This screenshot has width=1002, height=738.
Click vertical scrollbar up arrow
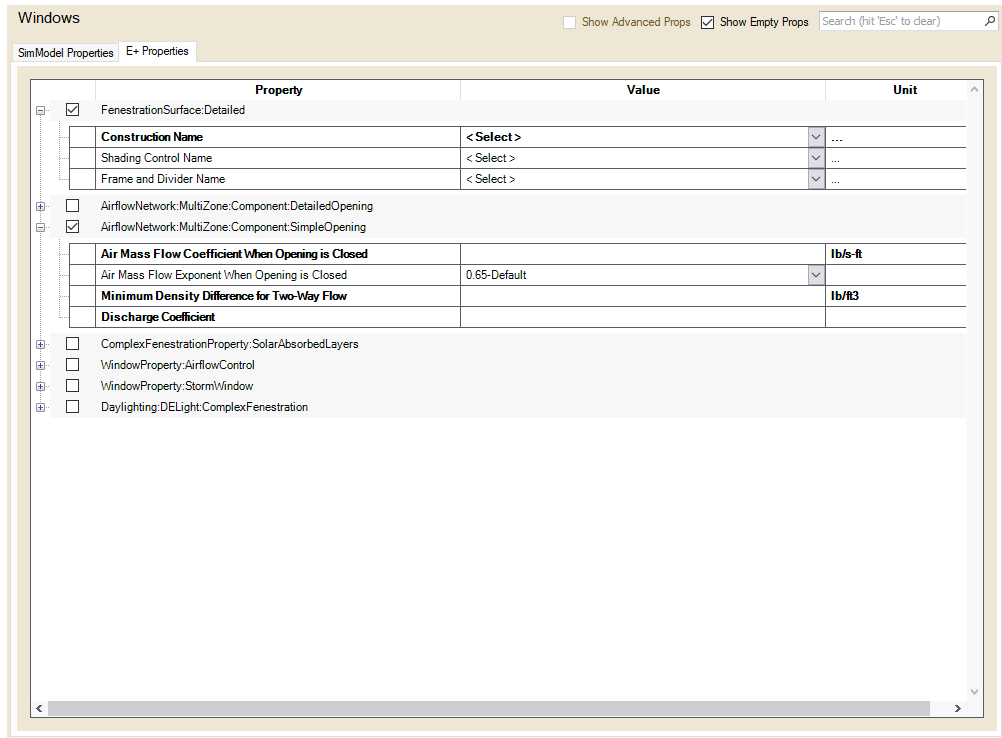974,89
